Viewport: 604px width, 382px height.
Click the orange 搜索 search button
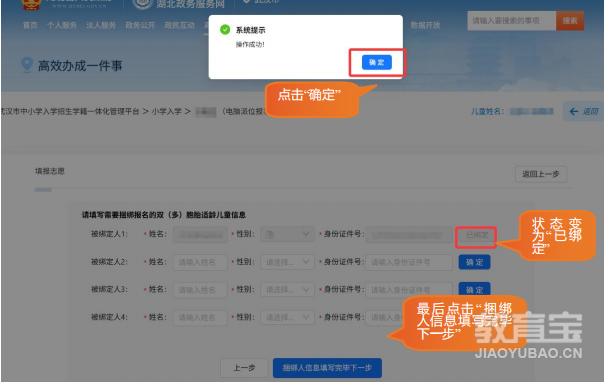click(x=570, y=21)
